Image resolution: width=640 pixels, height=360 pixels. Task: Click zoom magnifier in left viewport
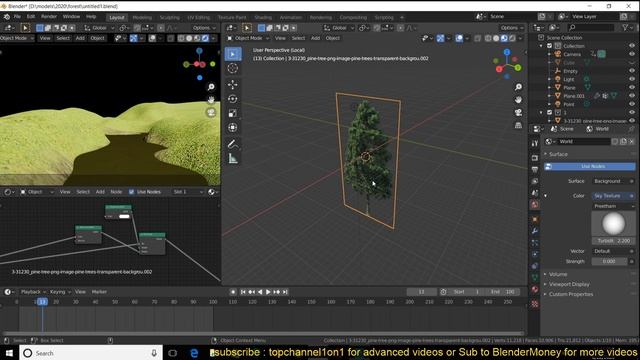point(211,87)
